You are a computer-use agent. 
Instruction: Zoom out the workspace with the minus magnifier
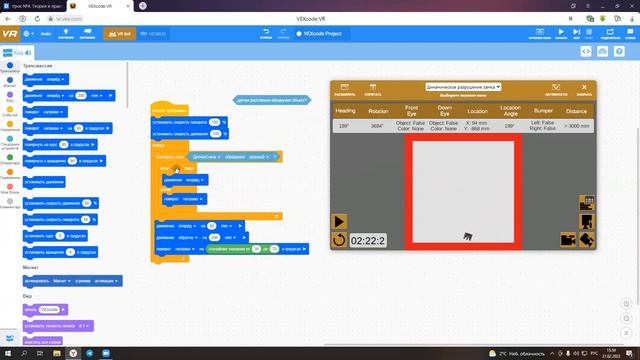coord(626,318)
